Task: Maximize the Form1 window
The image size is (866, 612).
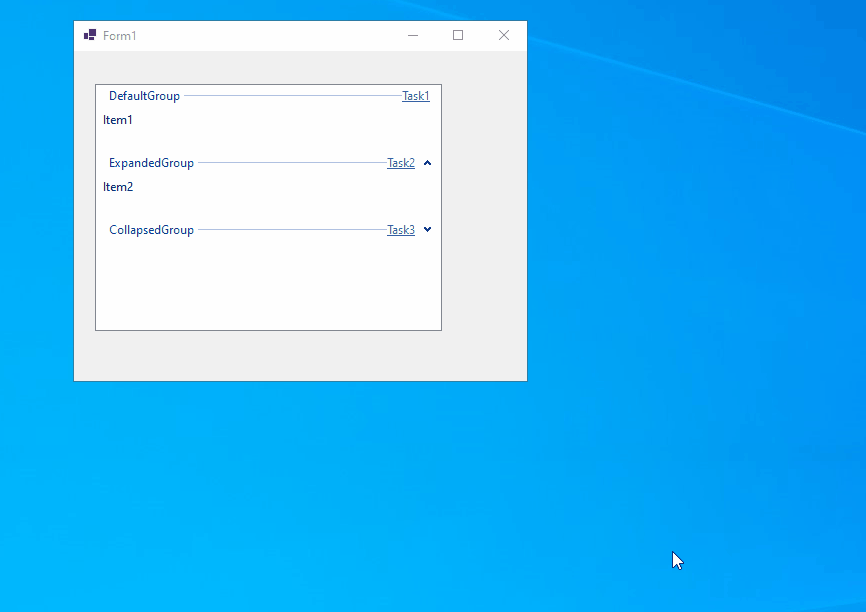Action: [x=458, y=35]
